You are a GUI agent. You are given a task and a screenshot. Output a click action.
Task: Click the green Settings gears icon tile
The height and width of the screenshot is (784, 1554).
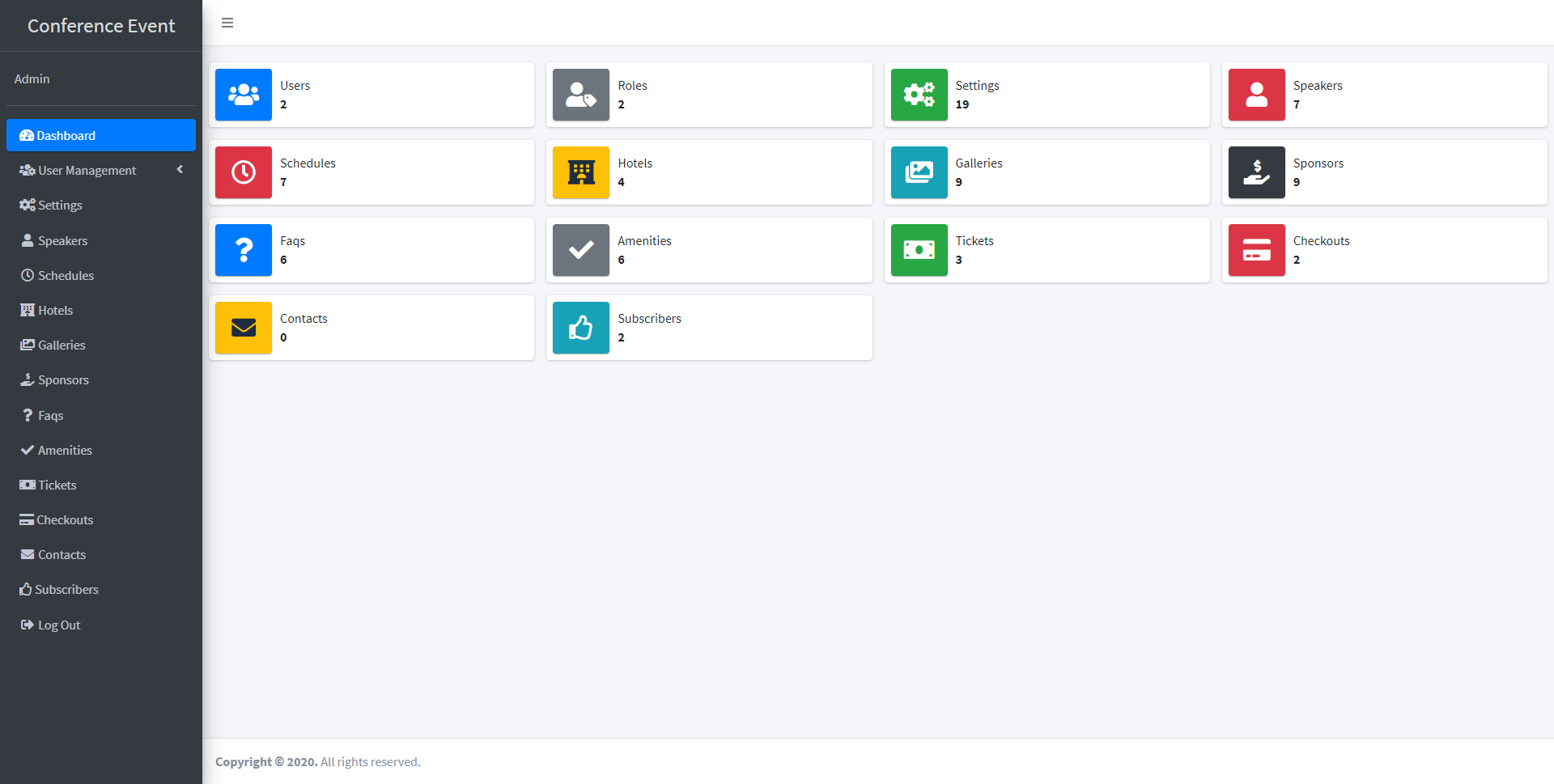coord(919,95)
